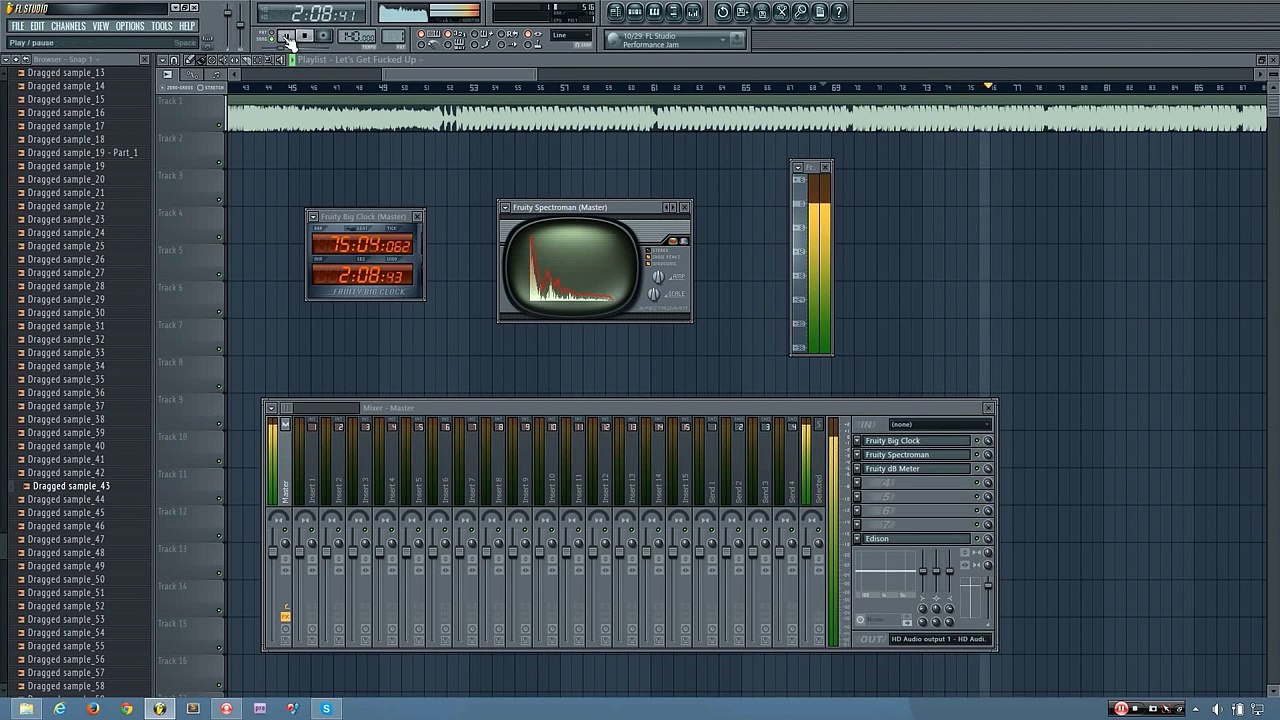
Task: Toggle the Fruity Spectroman slot enable LED
Action: (x=977, y=455)
